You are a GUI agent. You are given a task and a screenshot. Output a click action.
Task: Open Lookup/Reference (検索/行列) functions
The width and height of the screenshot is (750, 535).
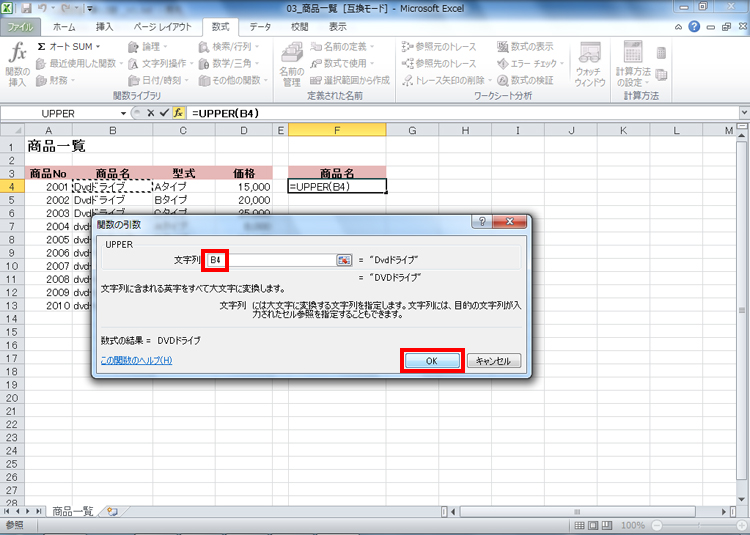click(229, 46)
